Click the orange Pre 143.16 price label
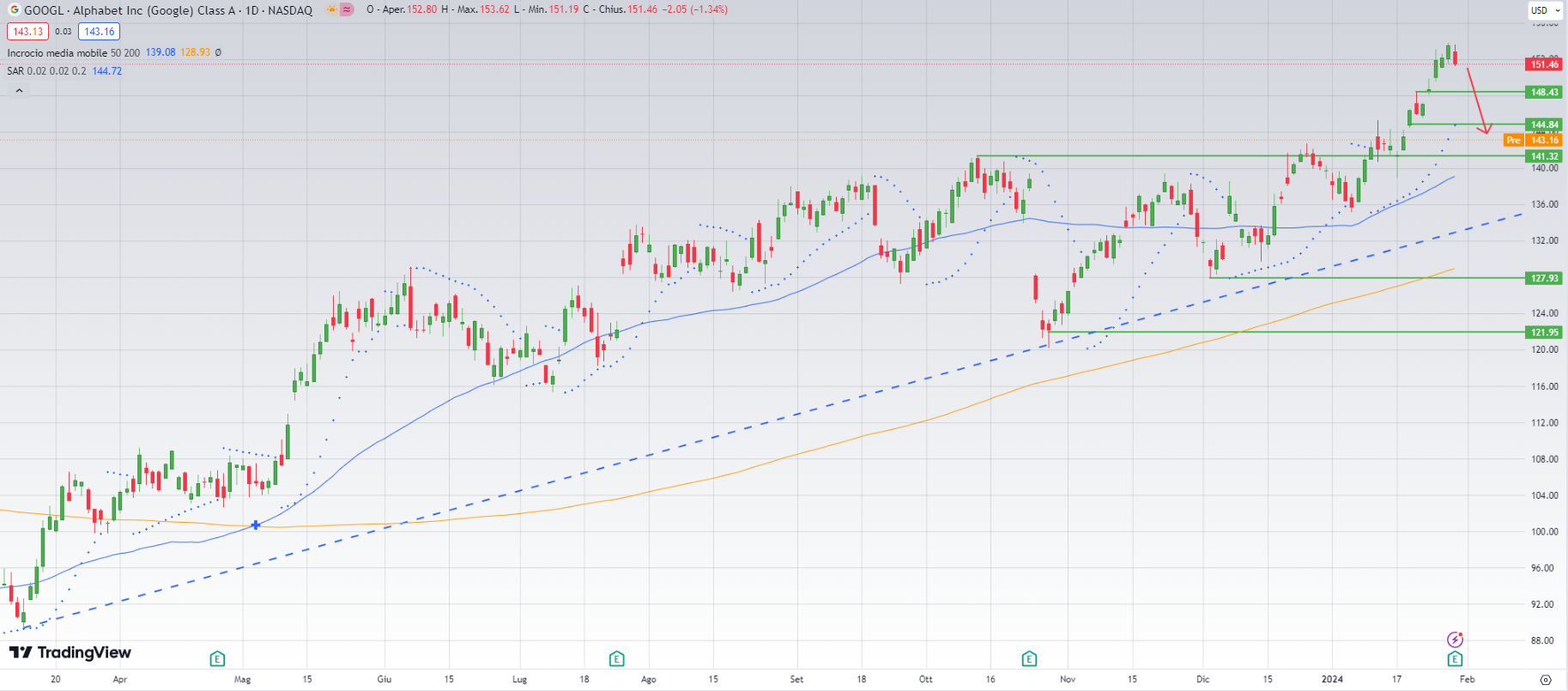 pos(1533,140)
